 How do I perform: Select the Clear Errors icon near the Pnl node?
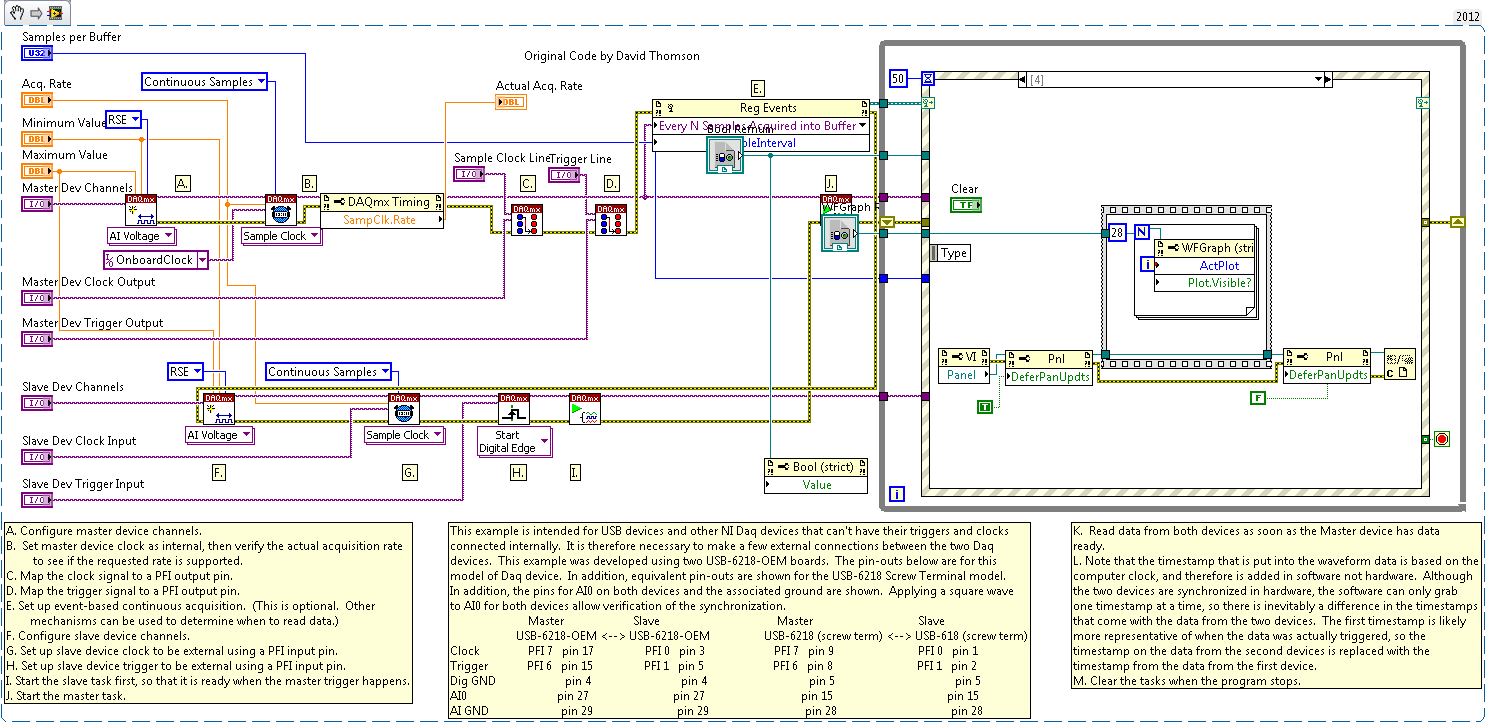point(1399,363)
